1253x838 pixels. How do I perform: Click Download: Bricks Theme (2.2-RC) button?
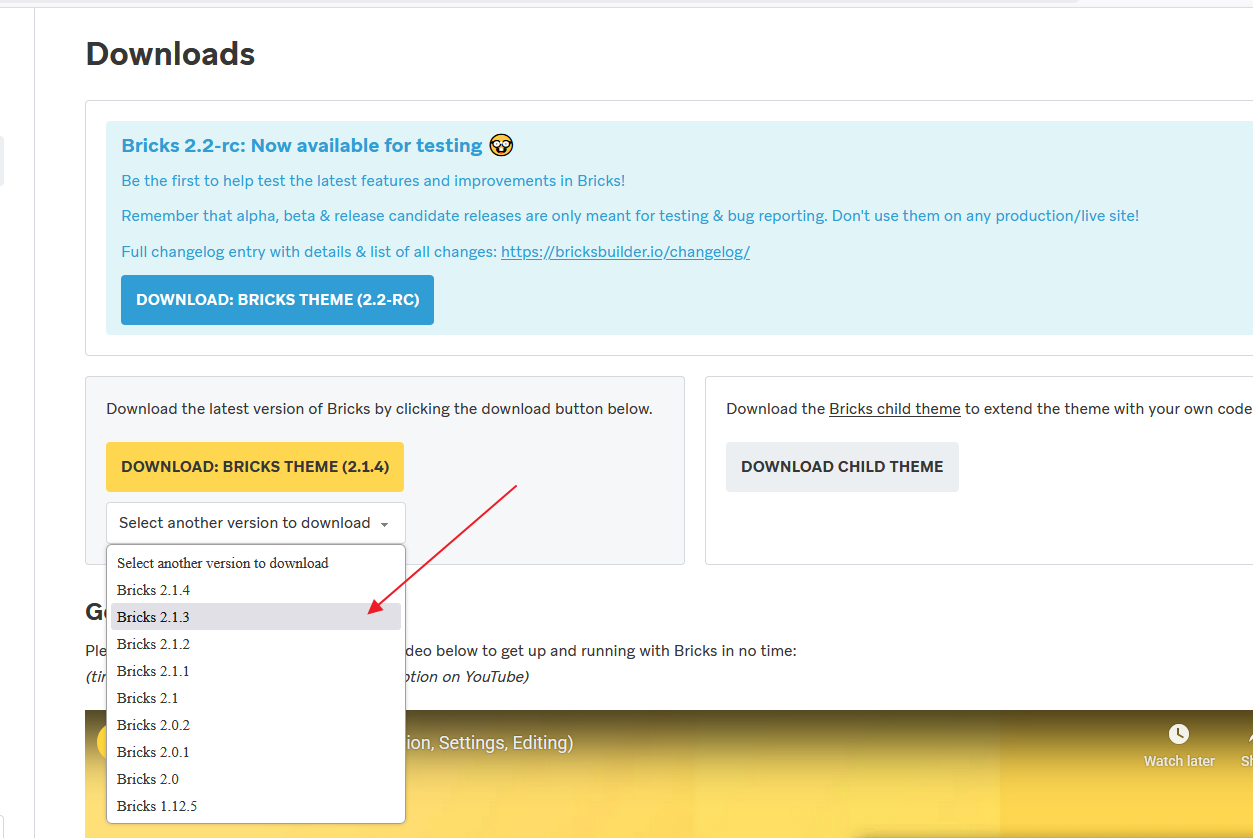277,300
